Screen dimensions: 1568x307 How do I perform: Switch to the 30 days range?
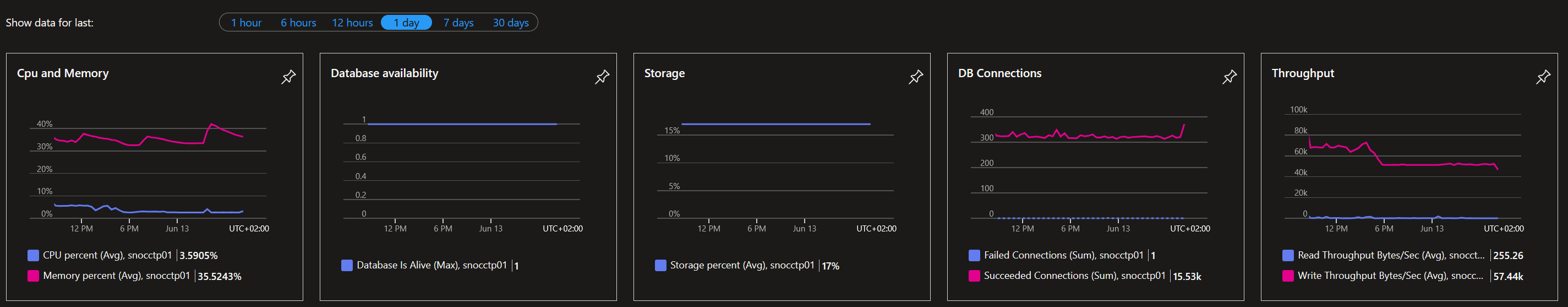pos(511,23)
